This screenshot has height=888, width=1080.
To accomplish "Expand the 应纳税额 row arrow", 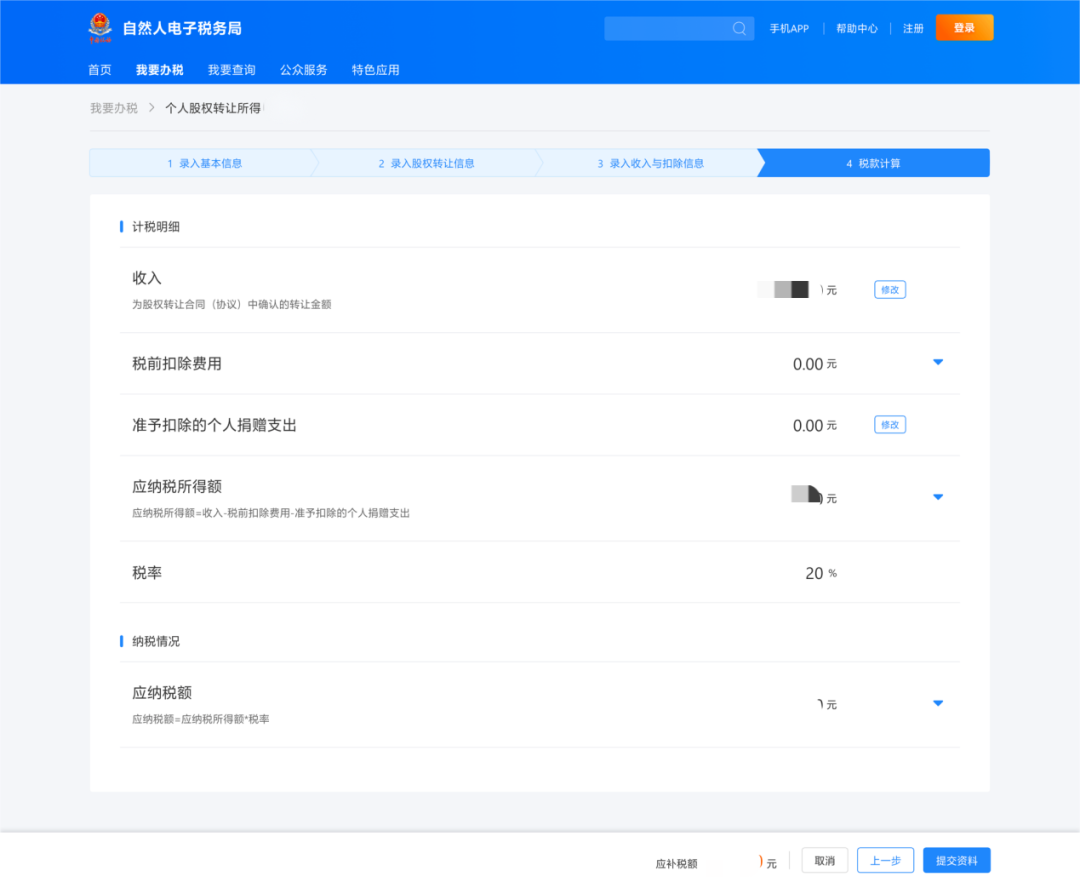I will coord(938,703).
